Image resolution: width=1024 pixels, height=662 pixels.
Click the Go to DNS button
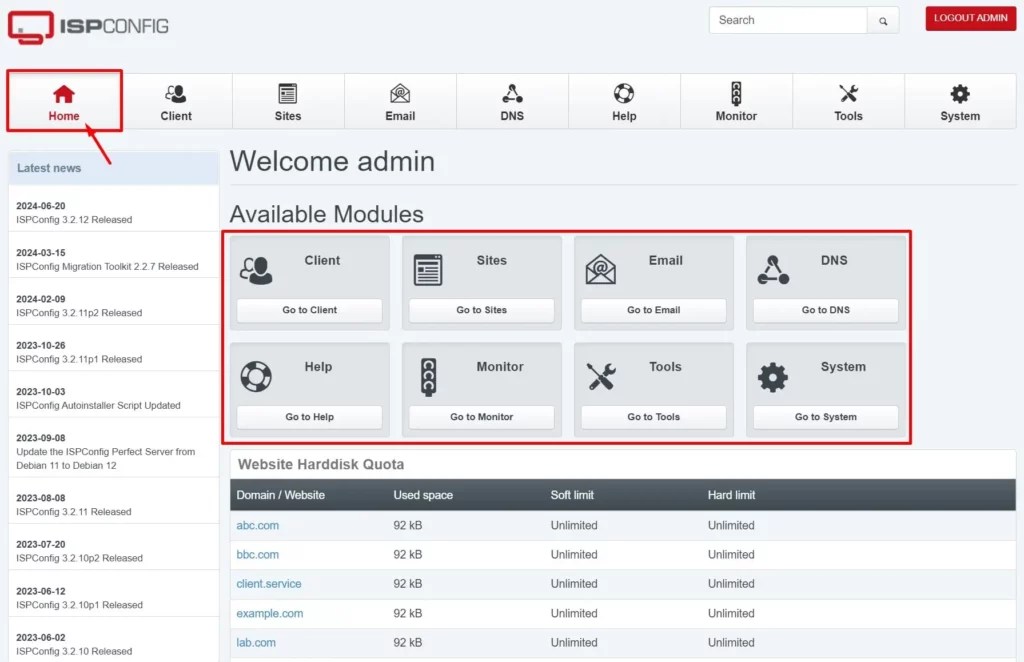click(x=825, y=310)
